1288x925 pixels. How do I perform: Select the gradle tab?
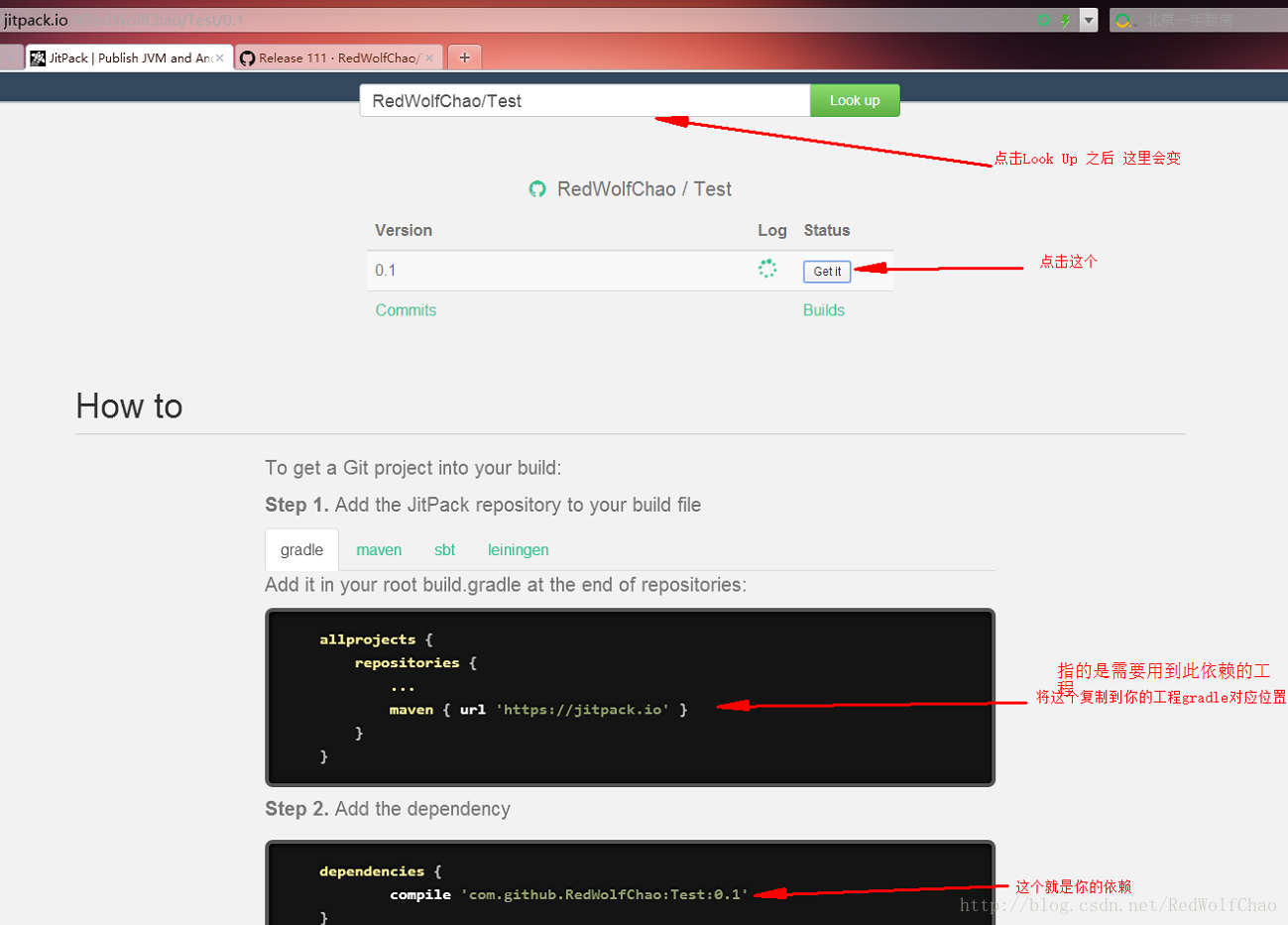(x=301, y=550)
